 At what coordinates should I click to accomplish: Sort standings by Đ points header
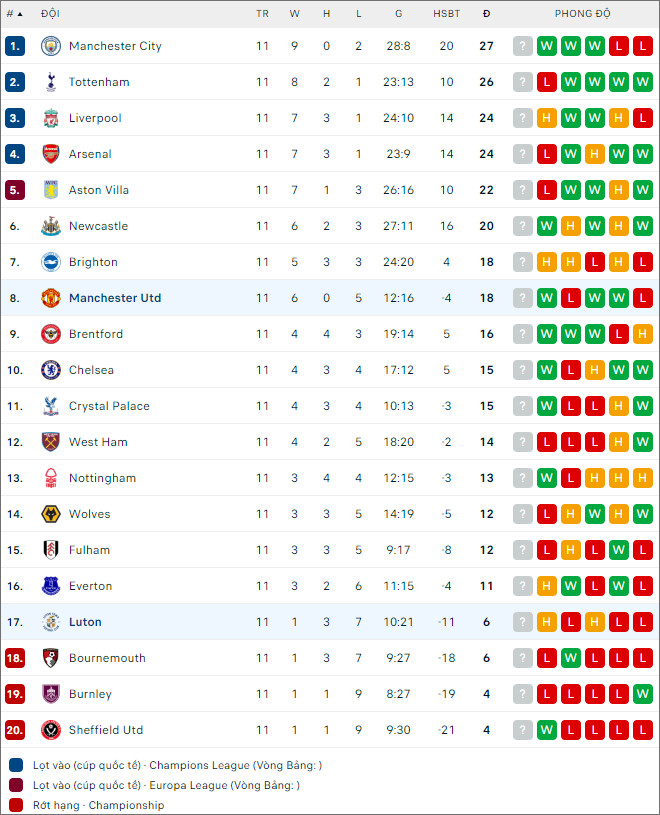486,14
